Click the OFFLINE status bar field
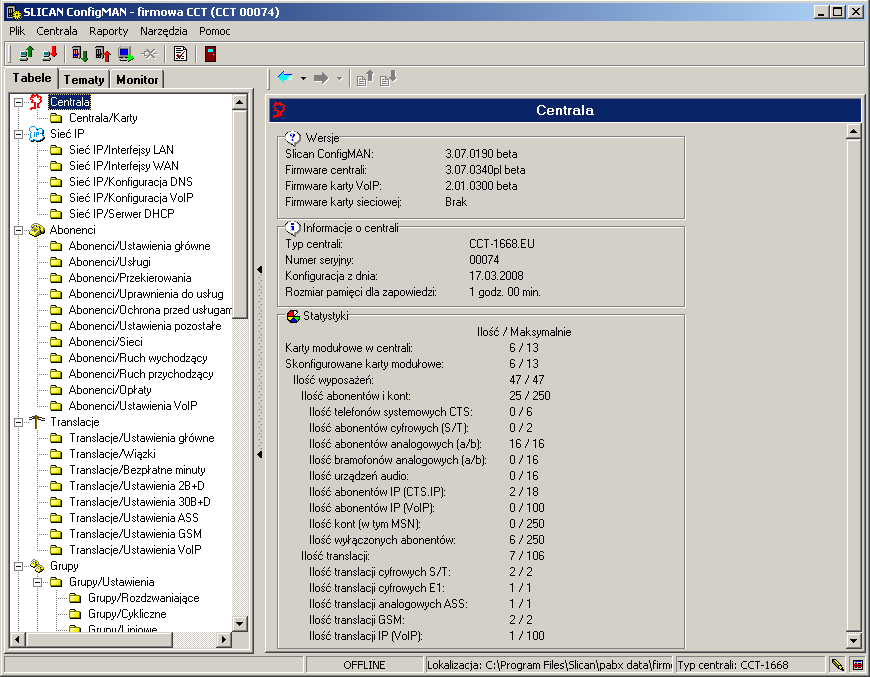 click(364, 665)
